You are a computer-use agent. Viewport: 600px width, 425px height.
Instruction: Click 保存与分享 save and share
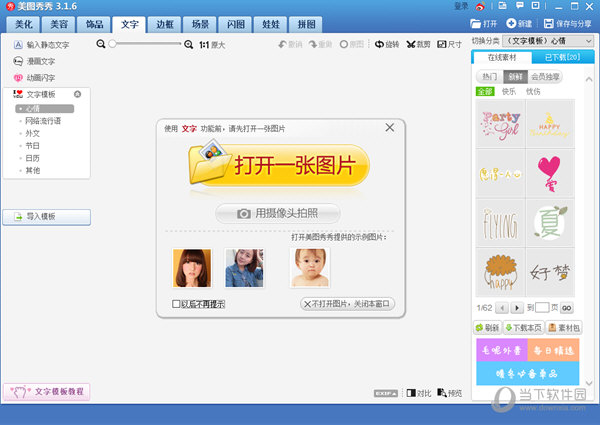[x=570, y=23]
